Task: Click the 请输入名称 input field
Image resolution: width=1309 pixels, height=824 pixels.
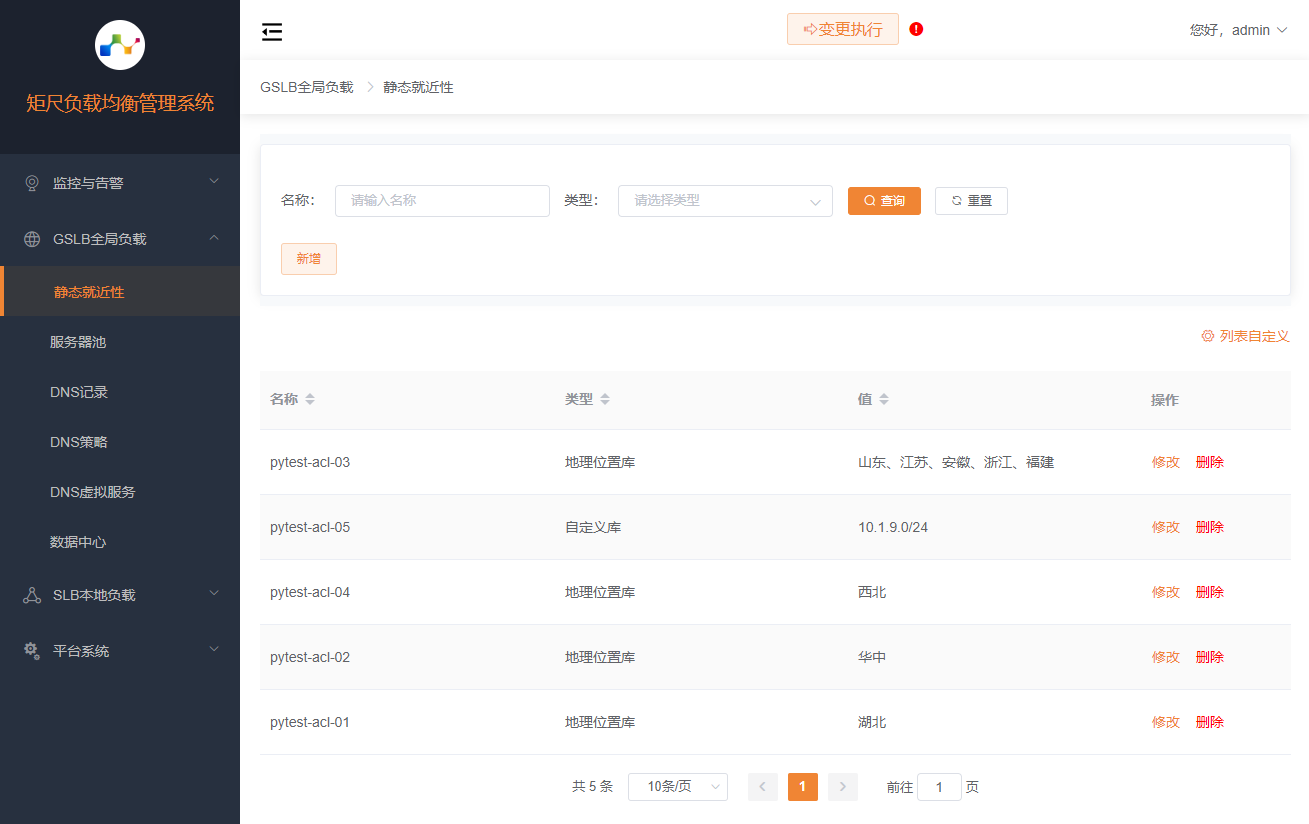Action: (442, 200)
